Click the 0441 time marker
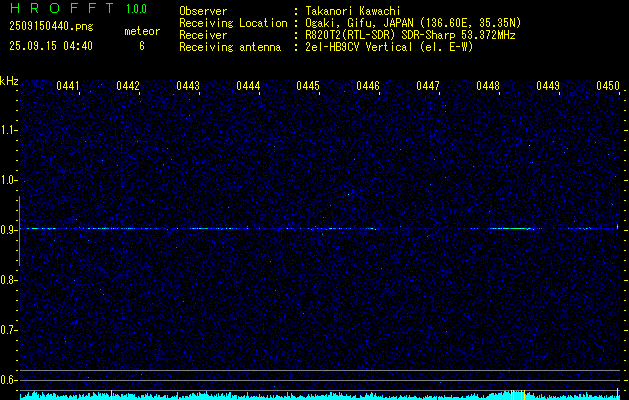The width and height of the screenshot is (629, 400). (x=68, y=87)
